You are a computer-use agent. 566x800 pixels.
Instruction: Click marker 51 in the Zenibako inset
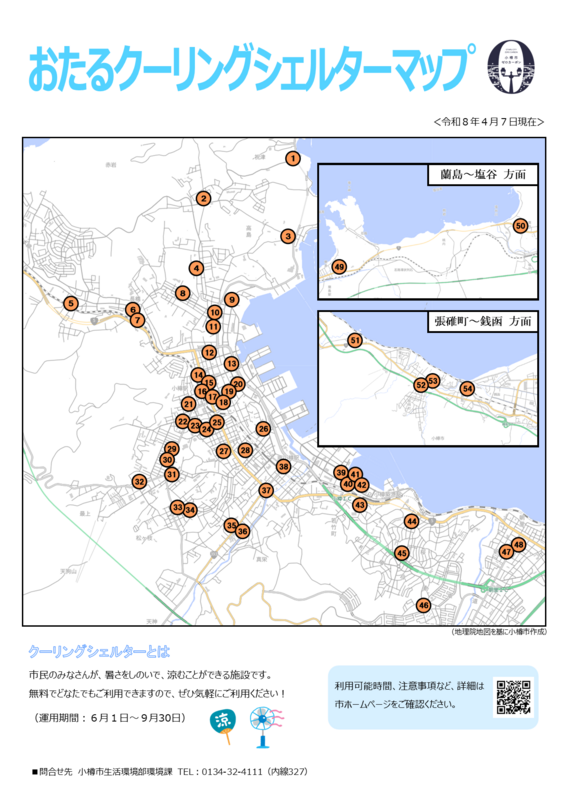coord(355,340)
